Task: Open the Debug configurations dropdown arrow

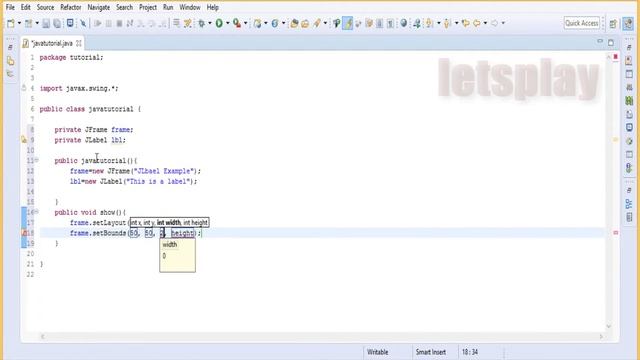Action: pyautogui.click(x=210, y=23)
